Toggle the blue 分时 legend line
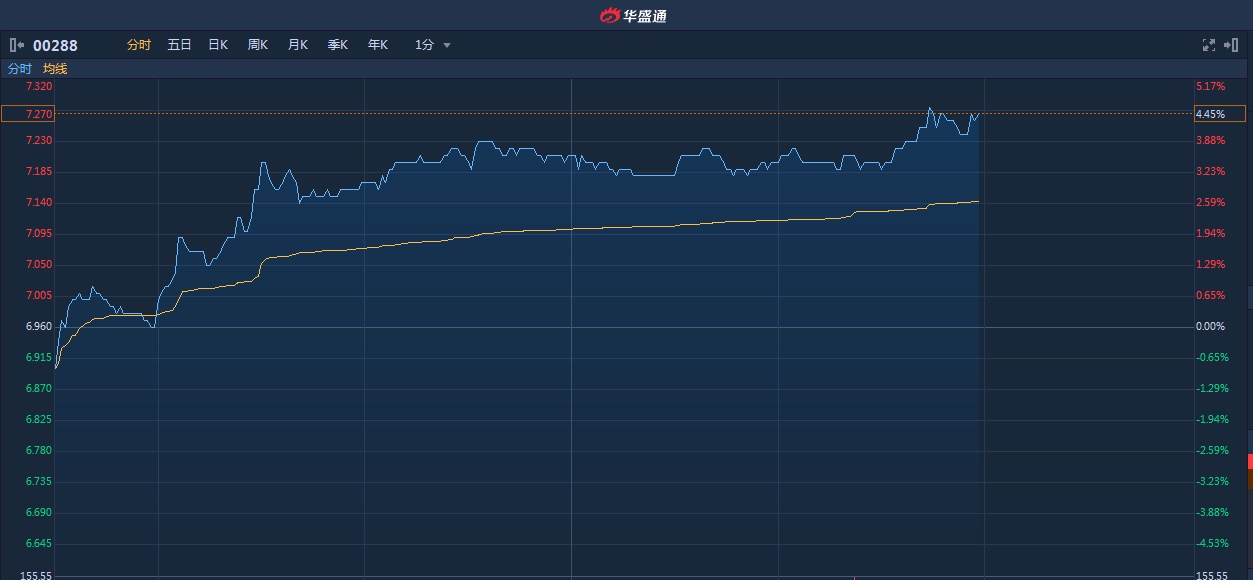Viewport: 1253px width, 580px height. click(x=20, y=69)
